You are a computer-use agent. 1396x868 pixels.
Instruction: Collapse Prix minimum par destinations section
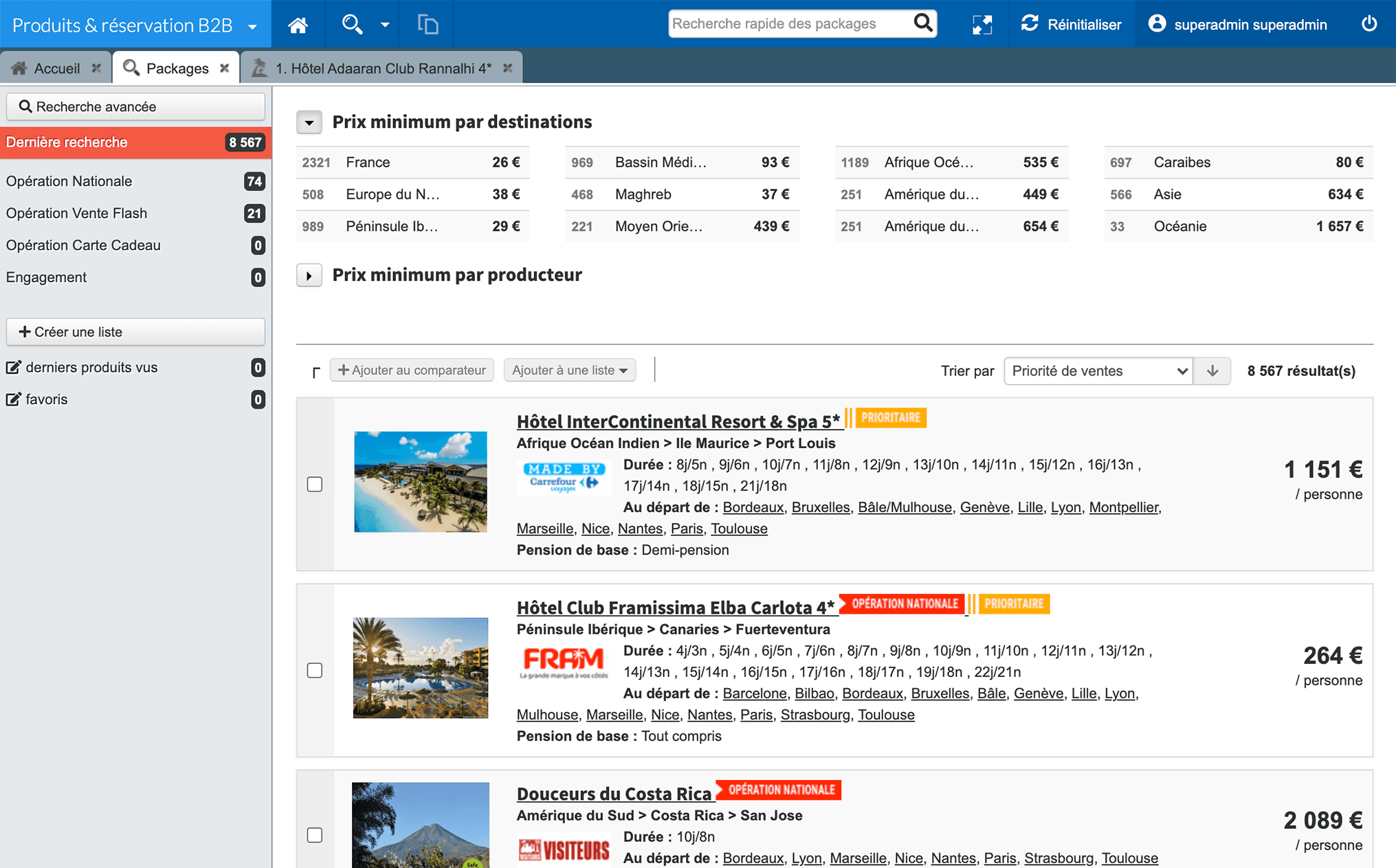point(309,122)
